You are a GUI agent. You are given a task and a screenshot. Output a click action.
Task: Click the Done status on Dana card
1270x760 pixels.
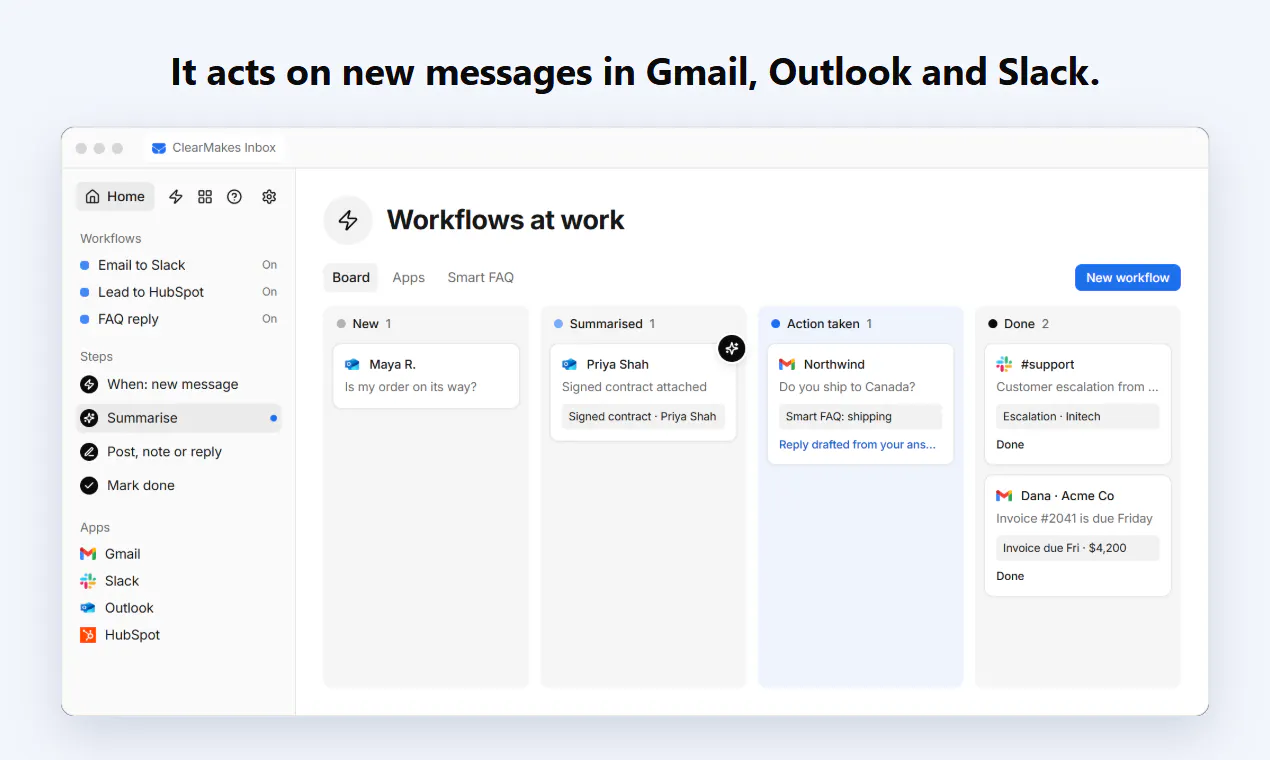[1010, 576]
